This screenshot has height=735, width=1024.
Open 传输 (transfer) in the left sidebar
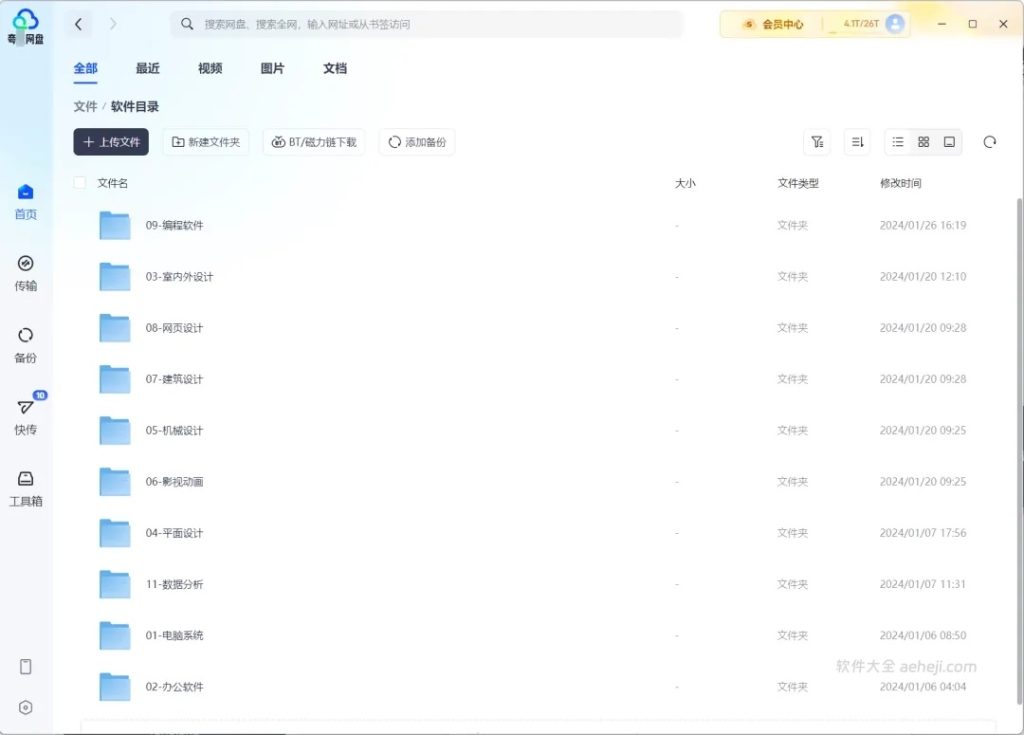(x=26, y=273)
